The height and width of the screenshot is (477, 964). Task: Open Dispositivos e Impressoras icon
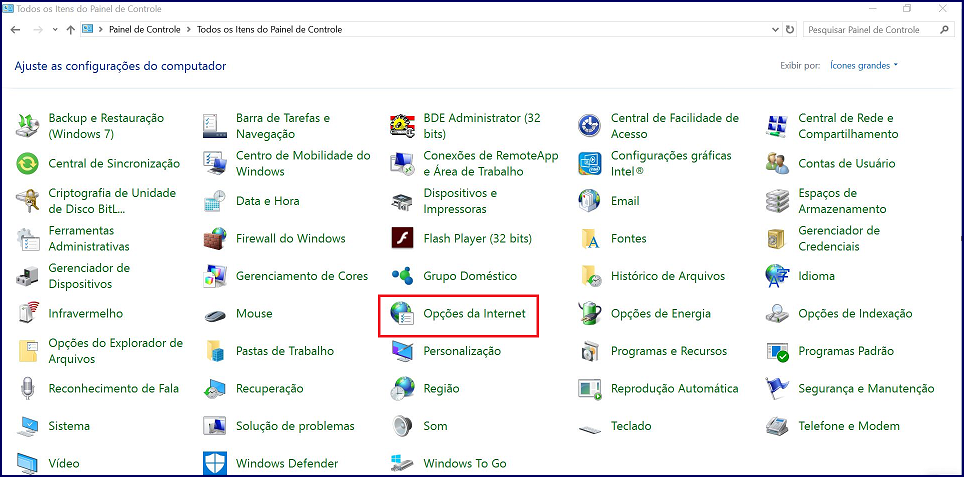coord(403,201)
